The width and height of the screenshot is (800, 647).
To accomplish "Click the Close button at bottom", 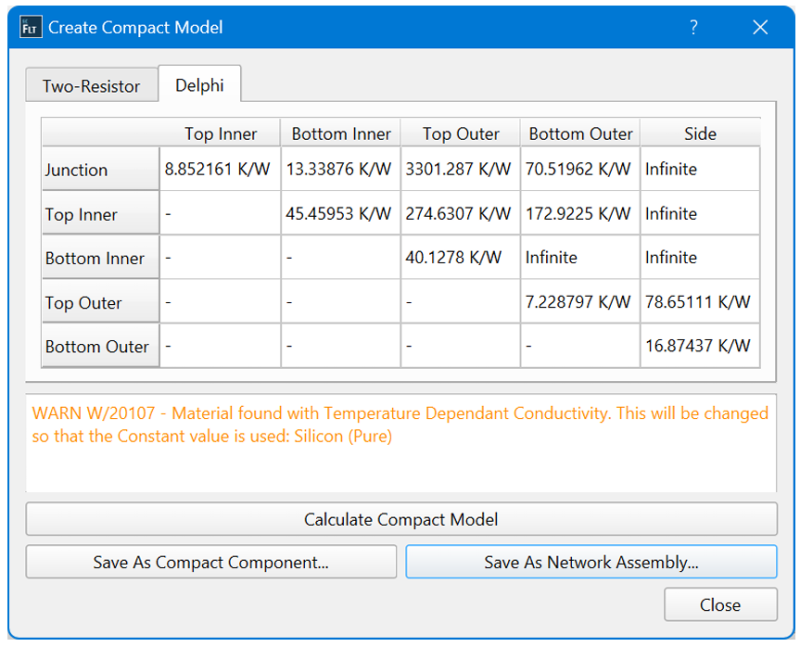I will pos(720,605).
